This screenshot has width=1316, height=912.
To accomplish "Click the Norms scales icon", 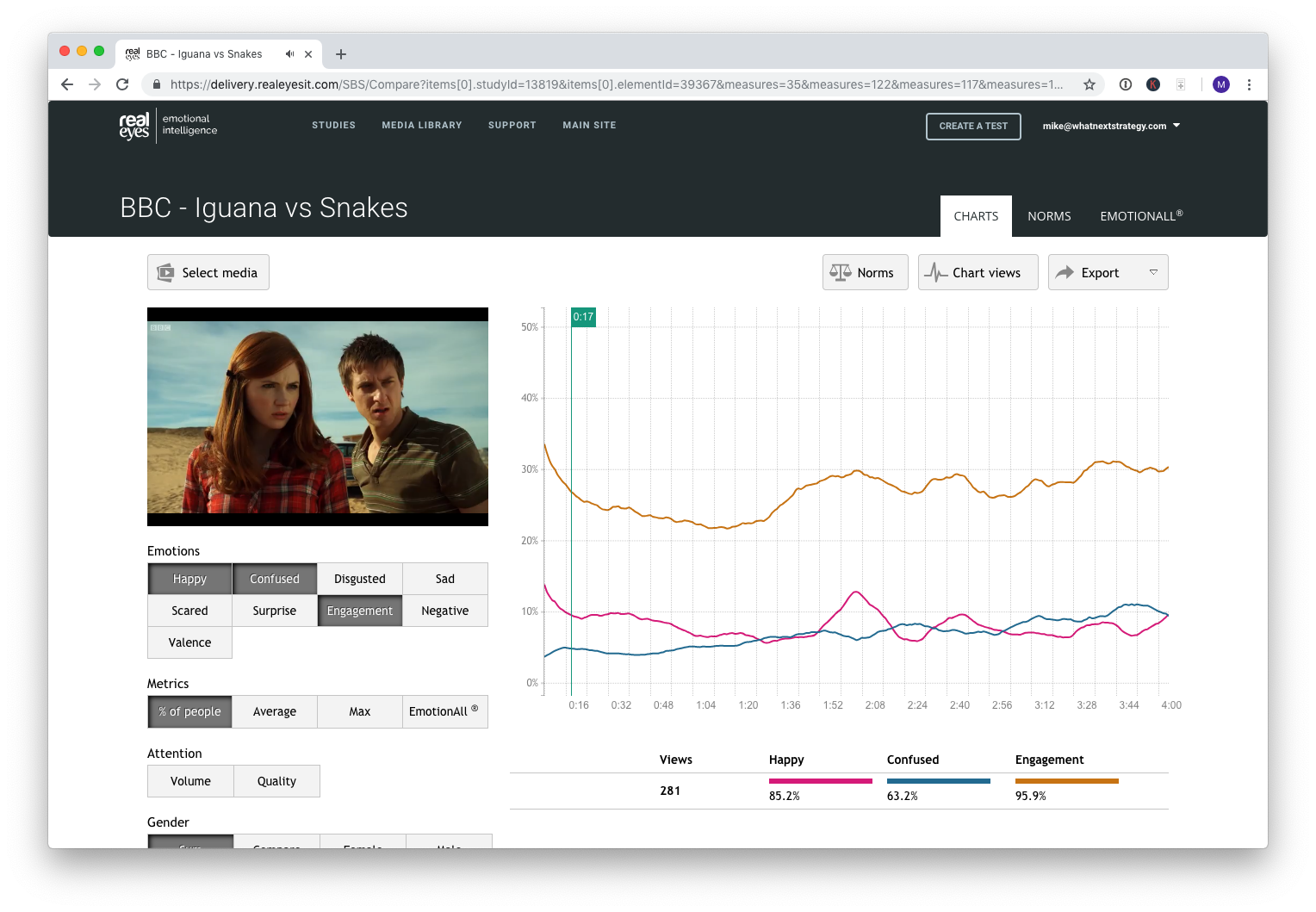I will point(840,272).
